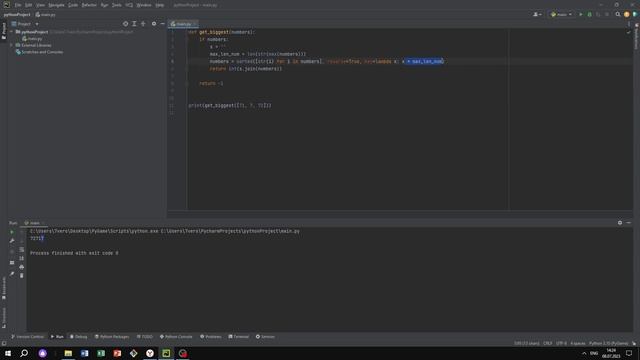Click the print icon in Run console
640x360 pixels.
pyautogui.click(x=22, y=267)
